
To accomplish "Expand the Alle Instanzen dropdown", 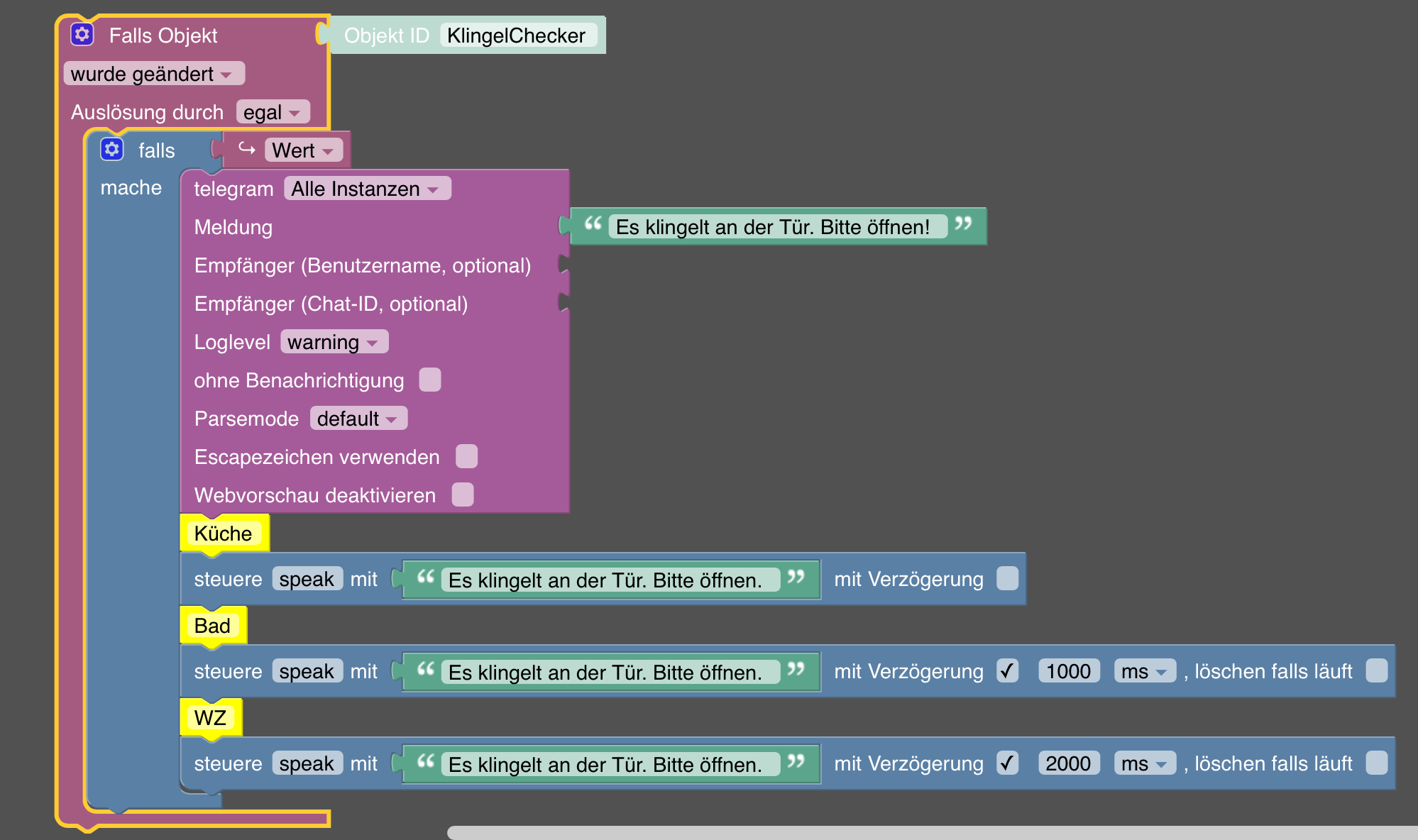I will tap(367, 189).
